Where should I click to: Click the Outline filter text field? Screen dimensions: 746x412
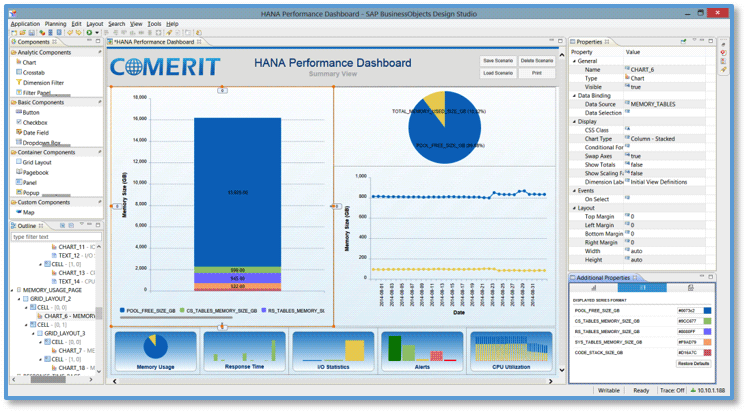click(50, 237)
